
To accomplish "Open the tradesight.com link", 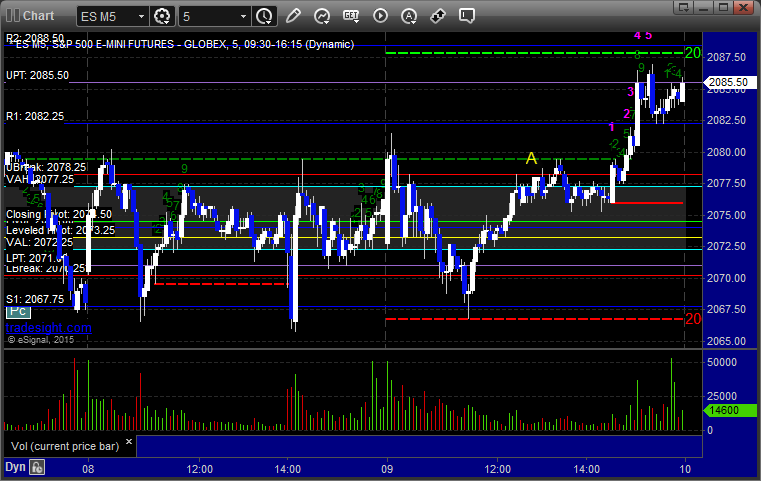I will [49, 328].
